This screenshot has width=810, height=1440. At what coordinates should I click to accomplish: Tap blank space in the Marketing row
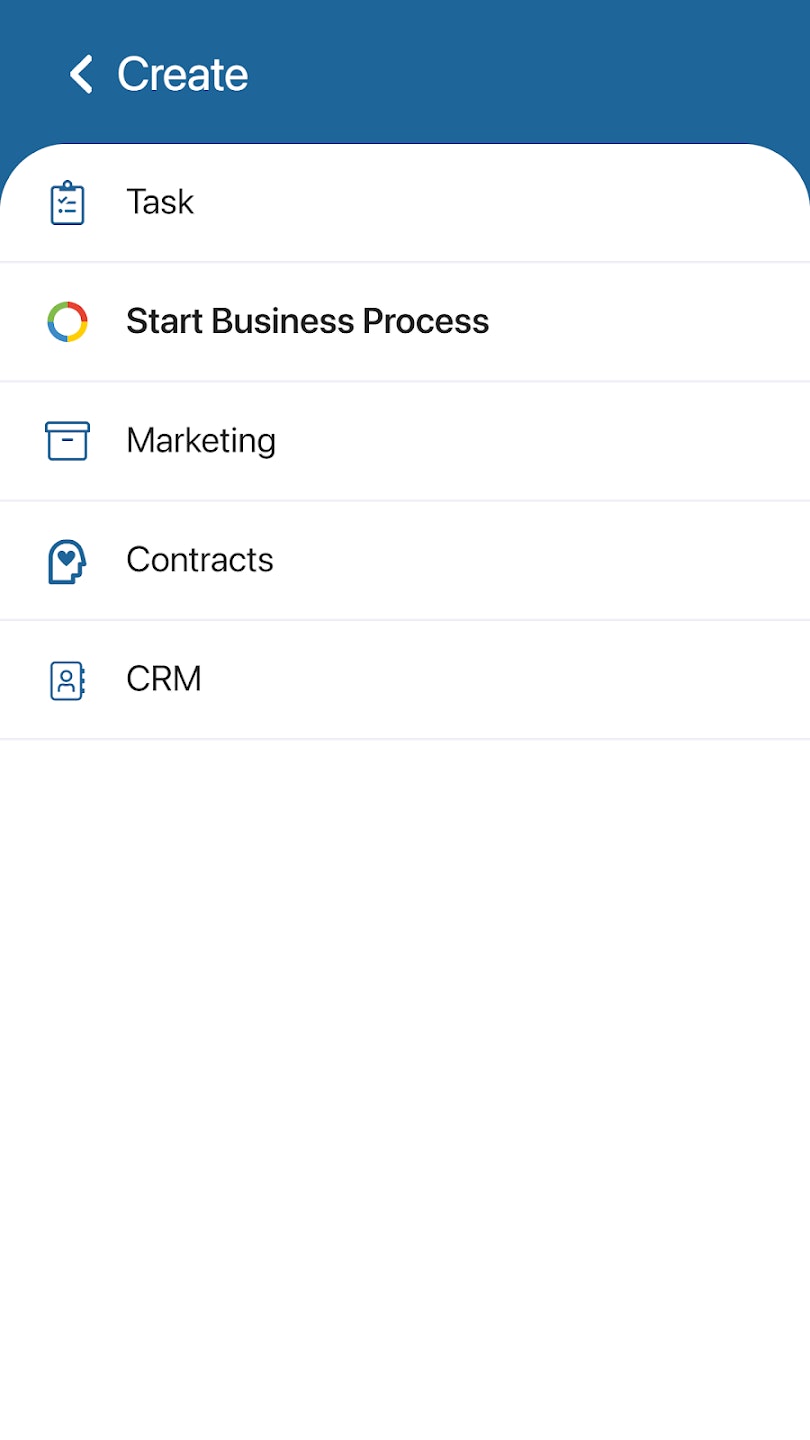(x=550, y=441)
